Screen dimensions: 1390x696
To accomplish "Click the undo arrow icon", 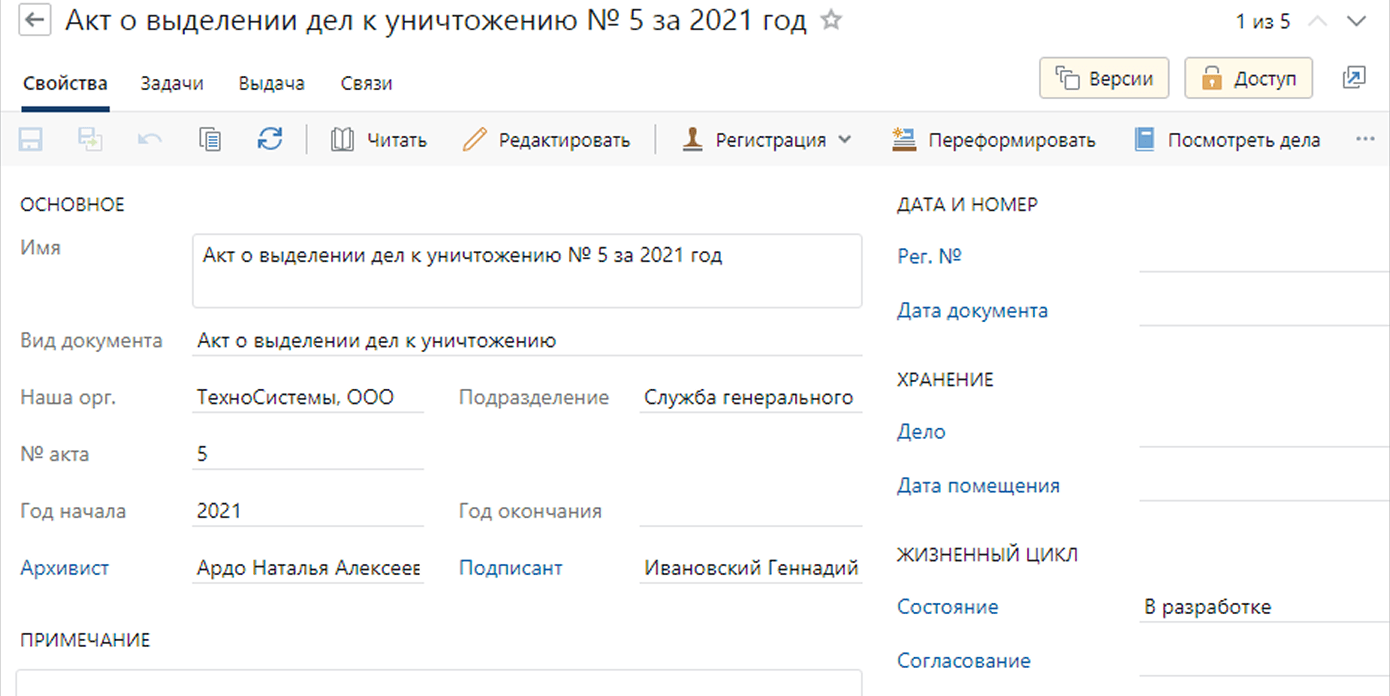I will click(150, 140).
